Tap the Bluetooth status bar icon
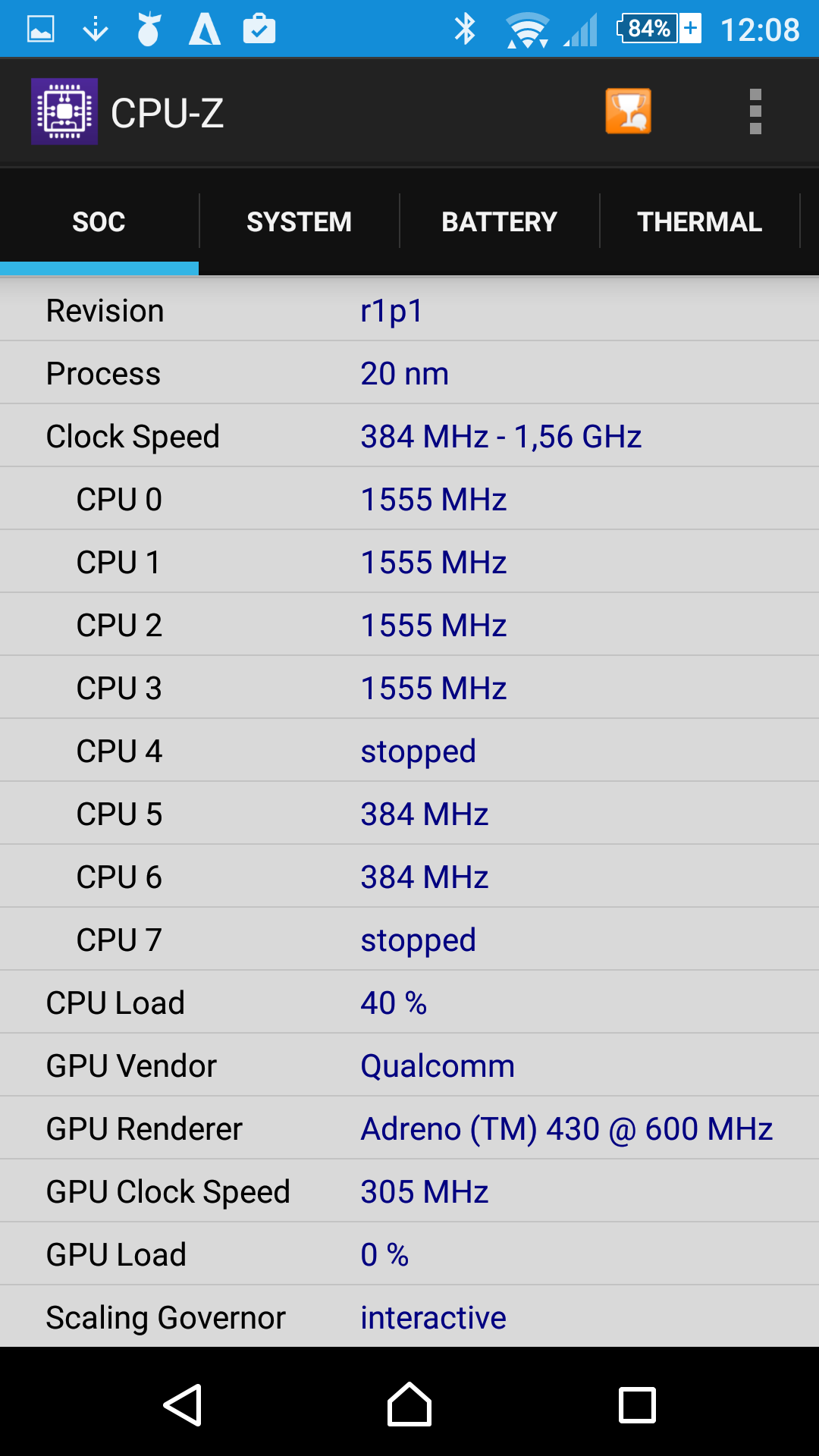The height and width of the screenshot is (1456, 819). point(465,30)
